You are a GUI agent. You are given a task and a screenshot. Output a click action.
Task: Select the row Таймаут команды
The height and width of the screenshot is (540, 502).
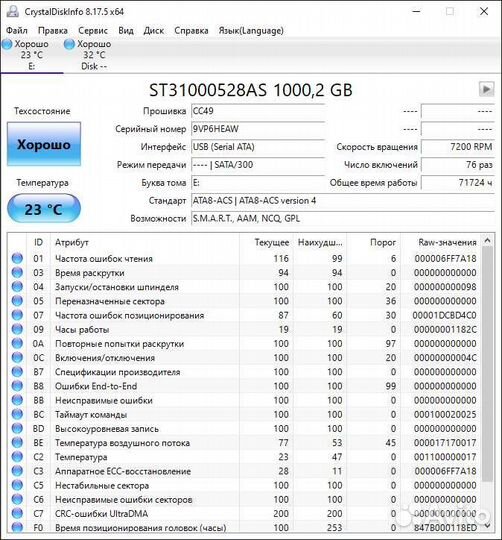point(244,414)
